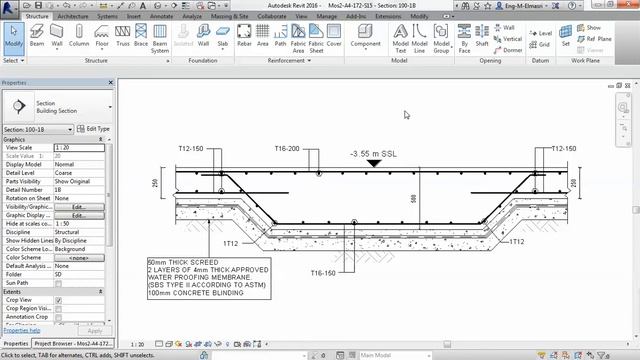Select the foundation Wall tool
Image resolution: width=640 pixels, height=360 pixels.
tap(203, 36)
